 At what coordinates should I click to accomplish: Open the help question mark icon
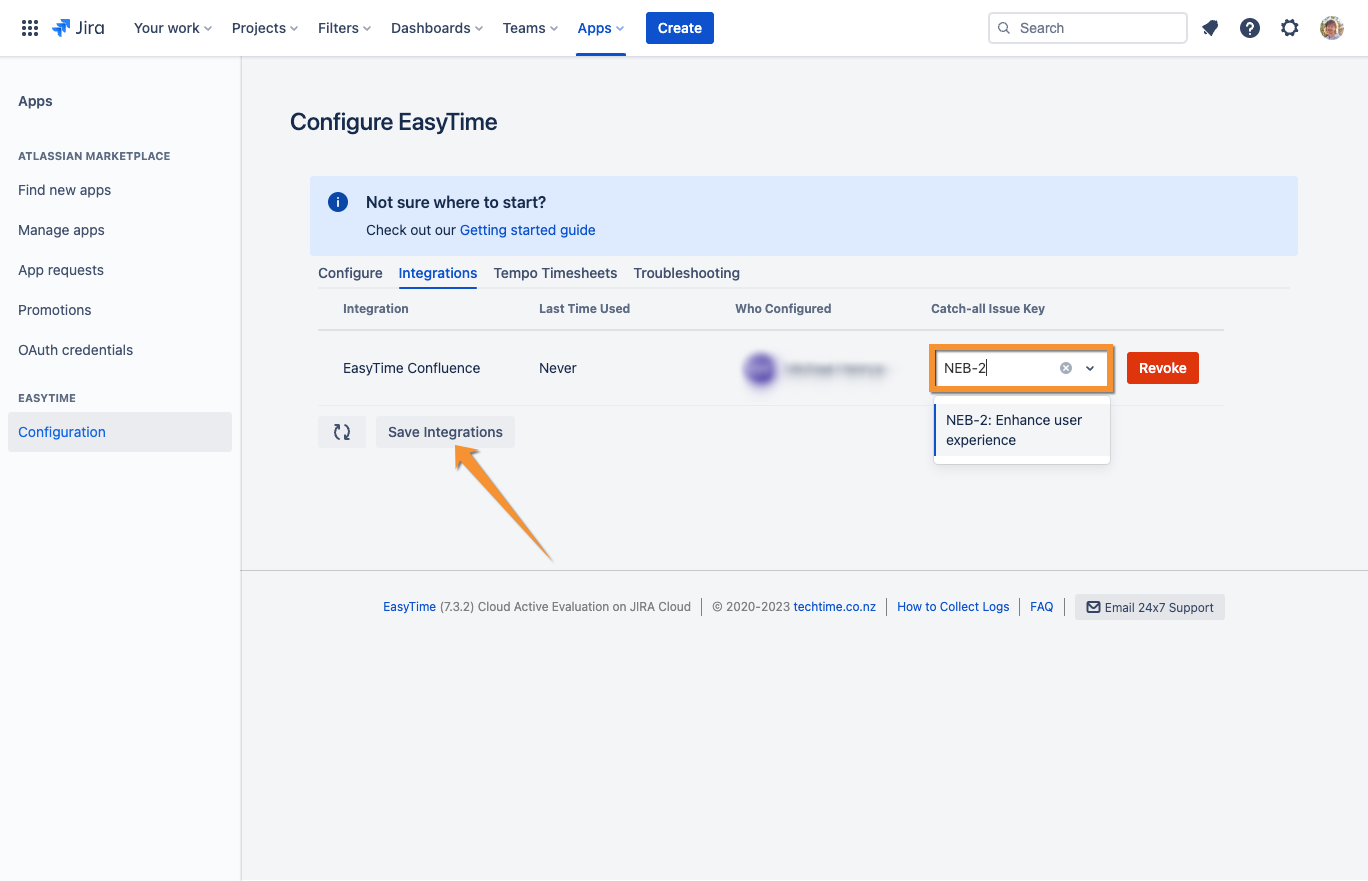tap(1250, 28)
